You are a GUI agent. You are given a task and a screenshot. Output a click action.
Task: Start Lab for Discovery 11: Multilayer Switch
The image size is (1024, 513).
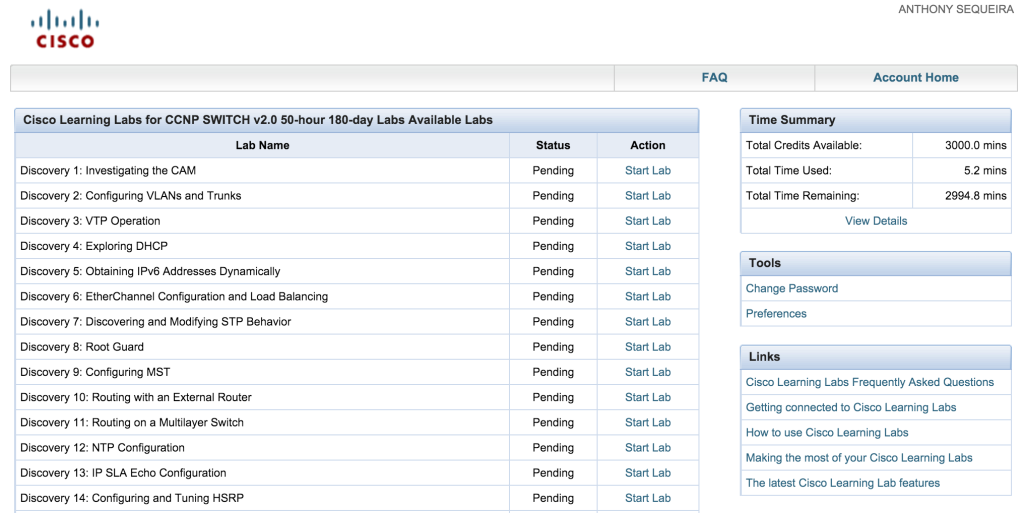[x=647, y=423]
